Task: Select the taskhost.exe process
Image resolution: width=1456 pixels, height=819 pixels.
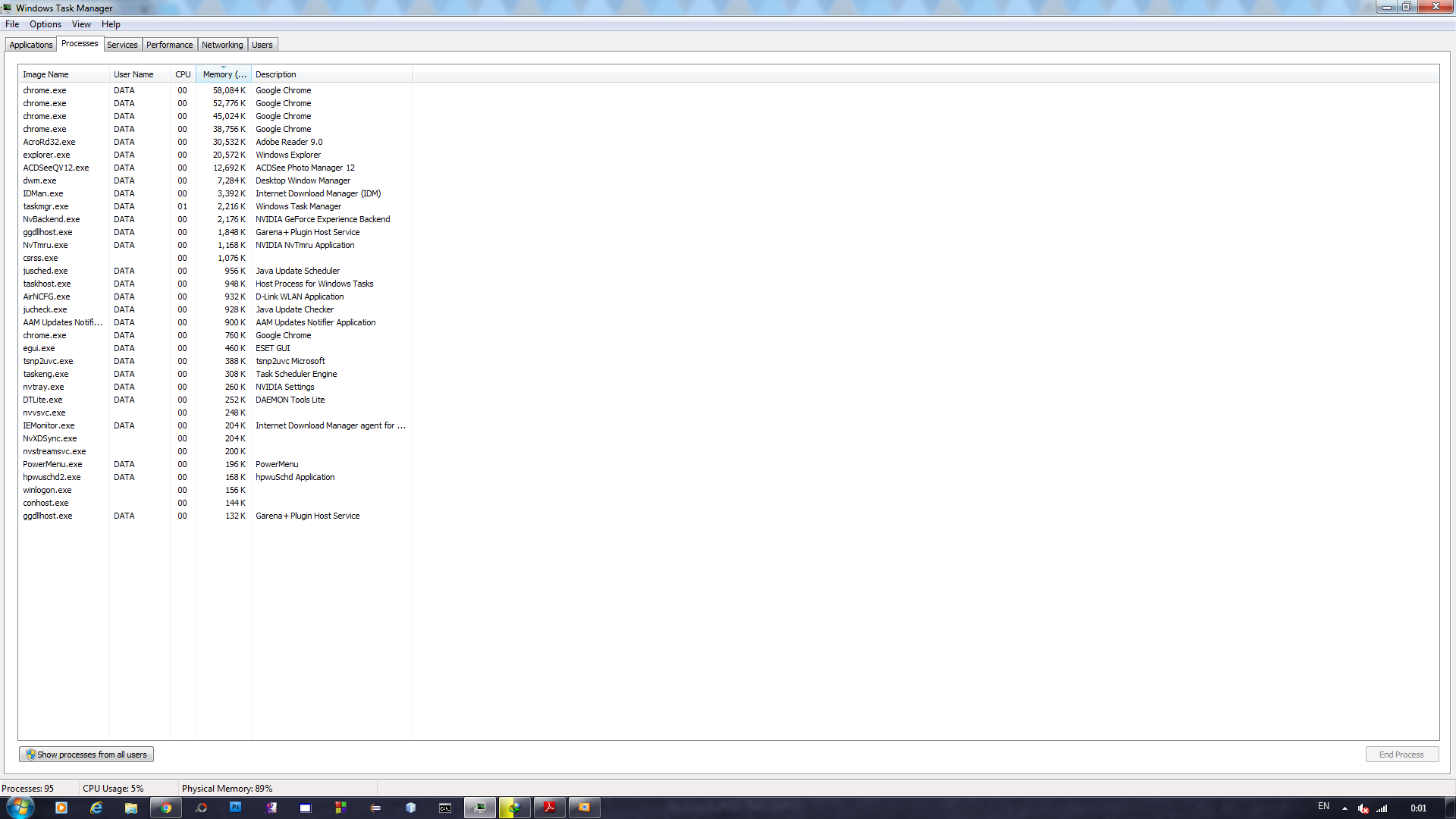Action: (215, 284)
